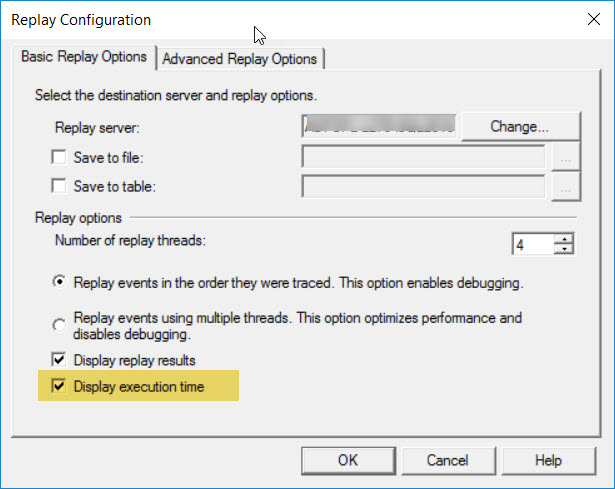Image resolution: width=615 pixels, height=489 pixels.
Task: Uncheck Display replay results
Action: point(58,360)
